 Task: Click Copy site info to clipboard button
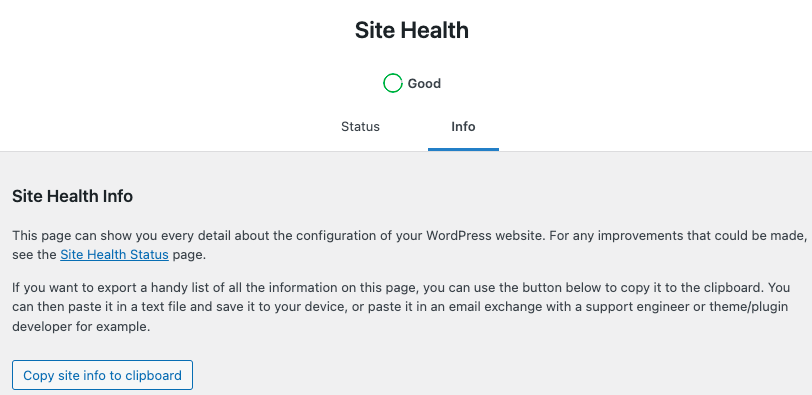pyautogui.click(x=103, y=375)
